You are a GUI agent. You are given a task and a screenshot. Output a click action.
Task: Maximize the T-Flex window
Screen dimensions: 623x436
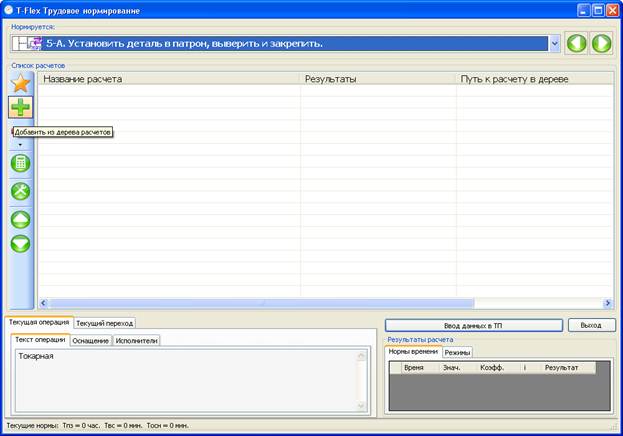(x=598, y=10)
